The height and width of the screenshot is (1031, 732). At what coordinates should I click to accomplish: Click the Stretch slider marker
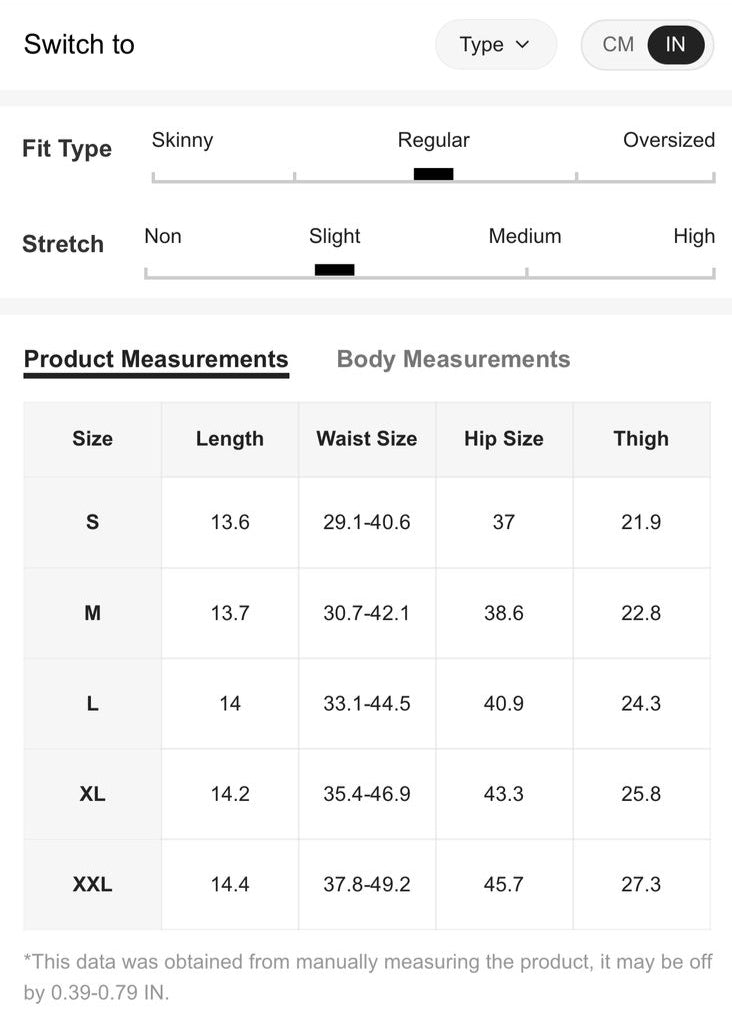click(x=334, y=270)
